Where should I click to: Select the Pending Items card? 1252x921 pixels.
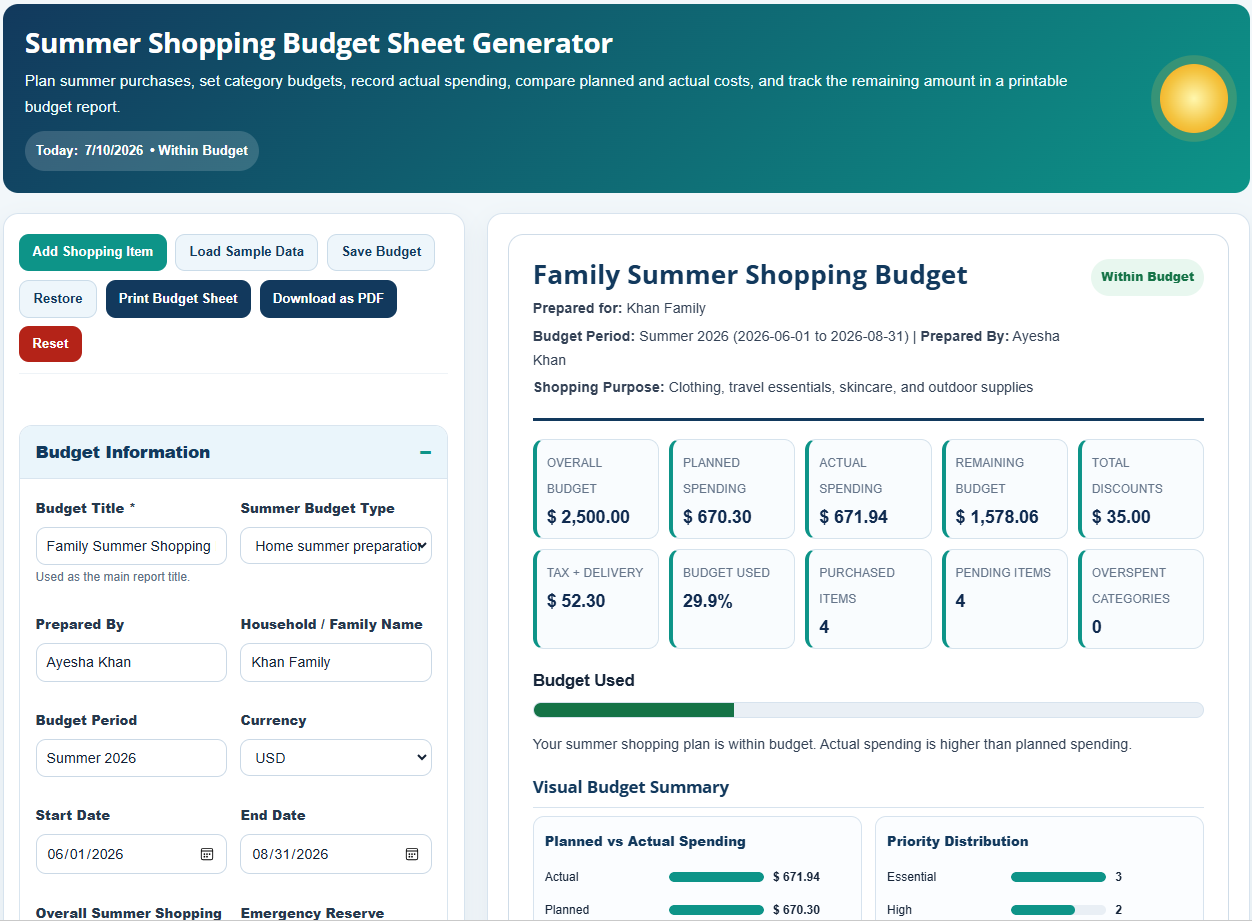[1004, 599]
